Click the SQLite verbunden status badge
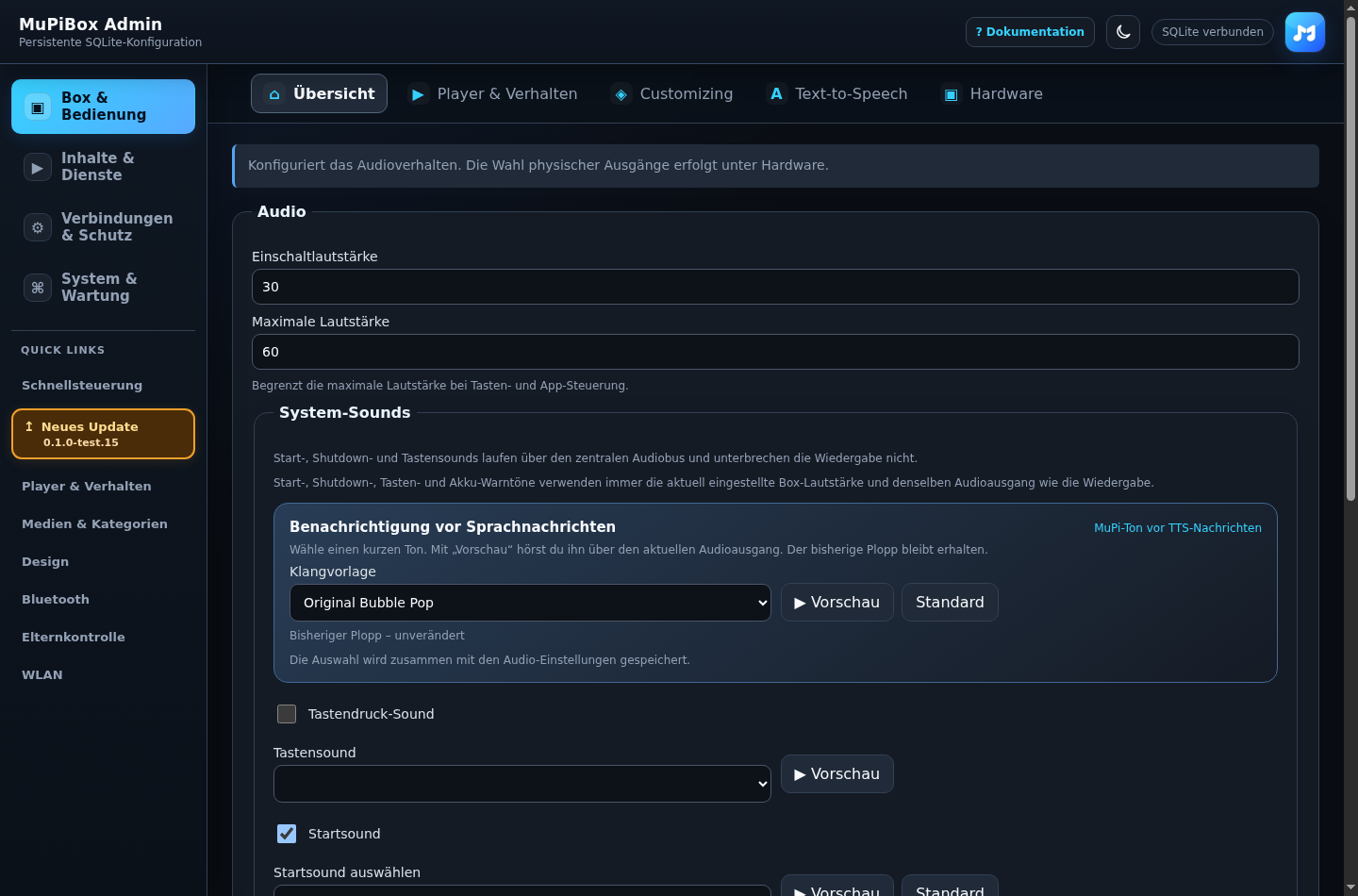1358x896 pixels. pyautogui.click(x=1213, y=32)
